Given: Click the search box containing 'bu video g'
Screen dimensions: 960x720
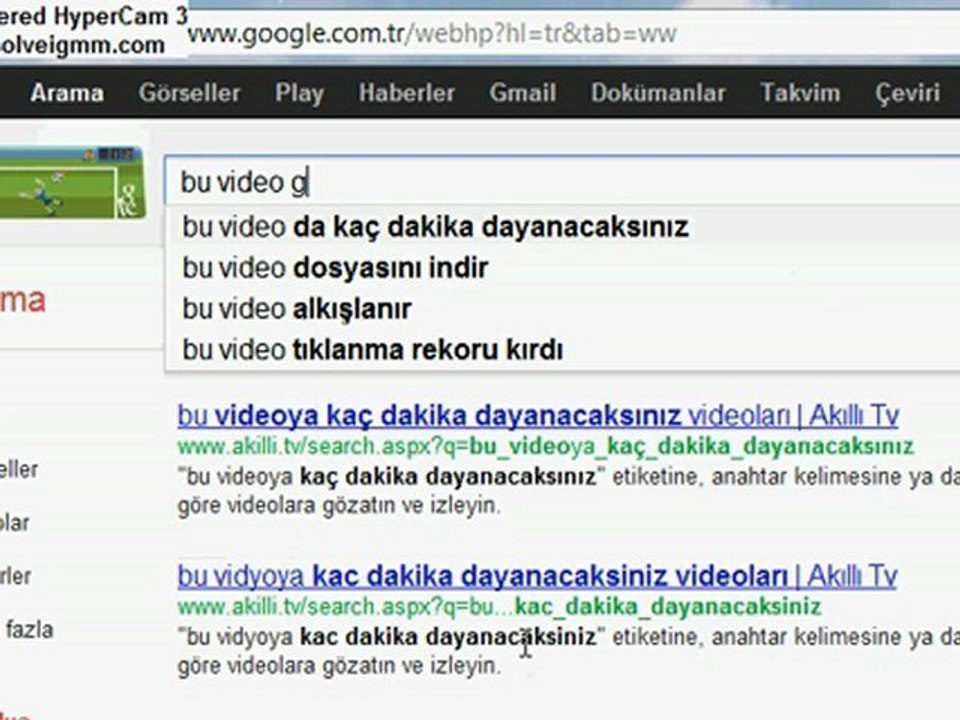Looking at the screenshot, I should [561, 181].
